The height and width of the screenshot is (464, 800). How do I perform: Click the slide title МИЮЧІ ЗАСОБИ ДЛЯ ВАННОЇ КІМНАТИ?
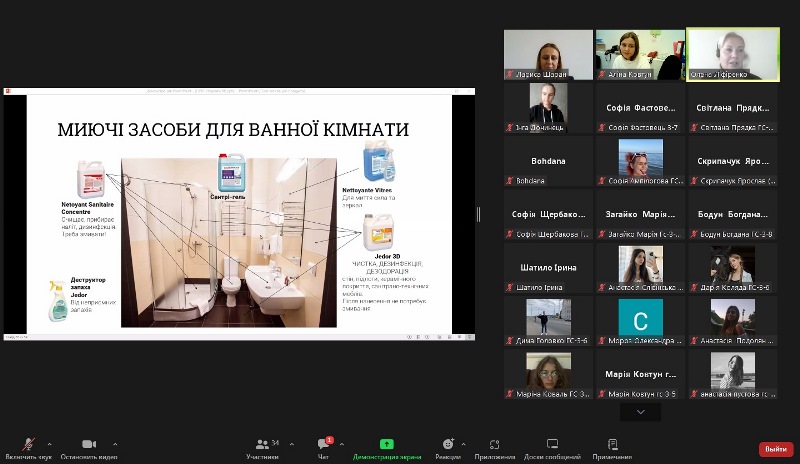click(x=233, y=130)
